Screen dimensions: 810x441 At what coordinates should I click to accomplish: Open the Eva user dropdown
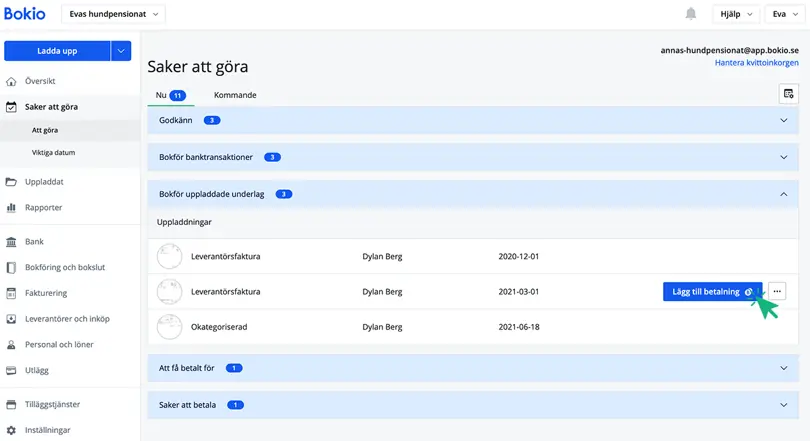click(785, 14)
